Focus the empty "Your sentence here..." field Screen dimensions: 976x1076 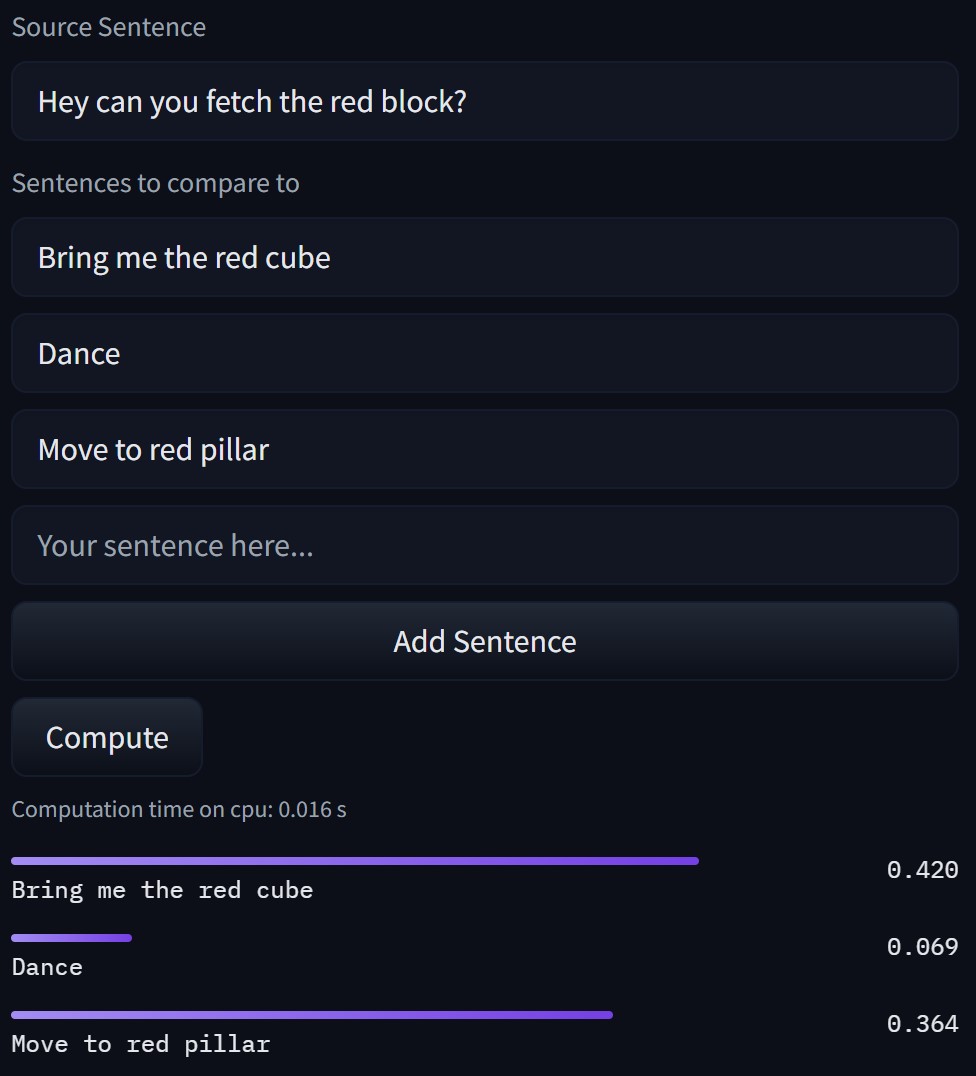coord(484,545)
